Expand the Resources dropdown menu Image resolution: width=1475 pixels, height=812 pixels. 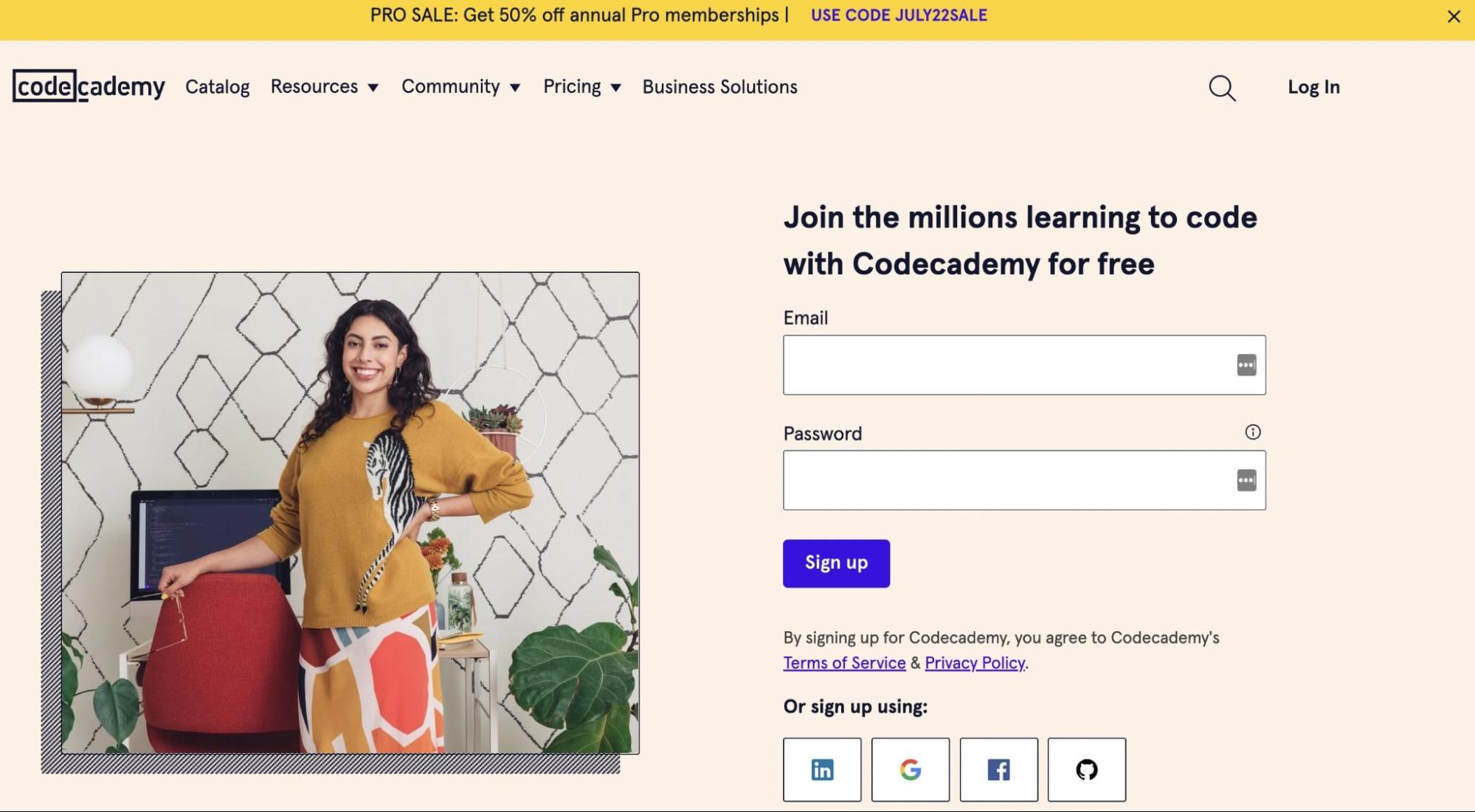(325, 87)
